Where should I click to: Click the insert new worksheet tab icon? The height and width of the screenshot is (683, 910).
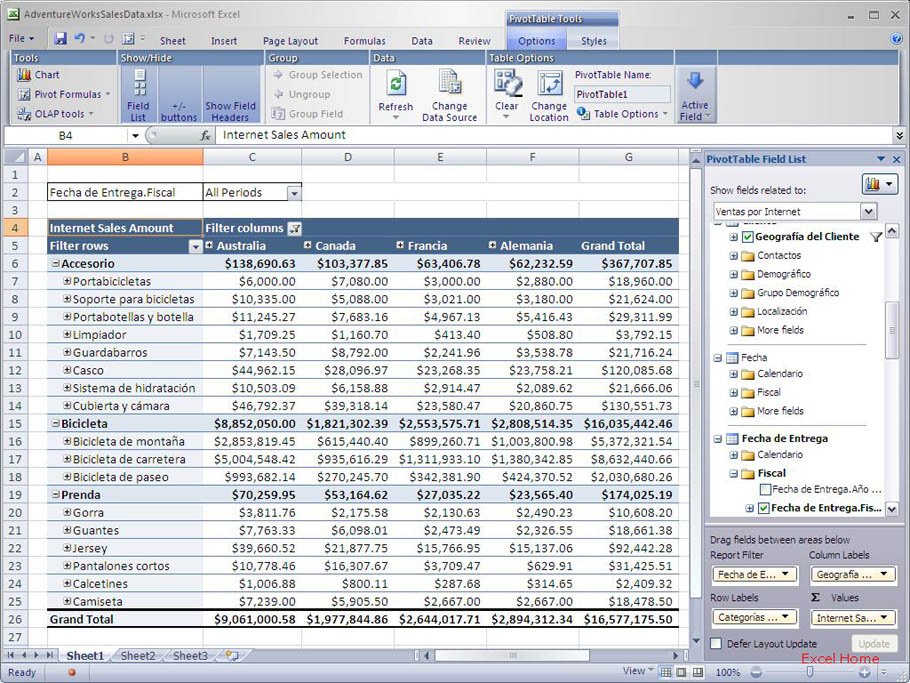click(232, 656)
